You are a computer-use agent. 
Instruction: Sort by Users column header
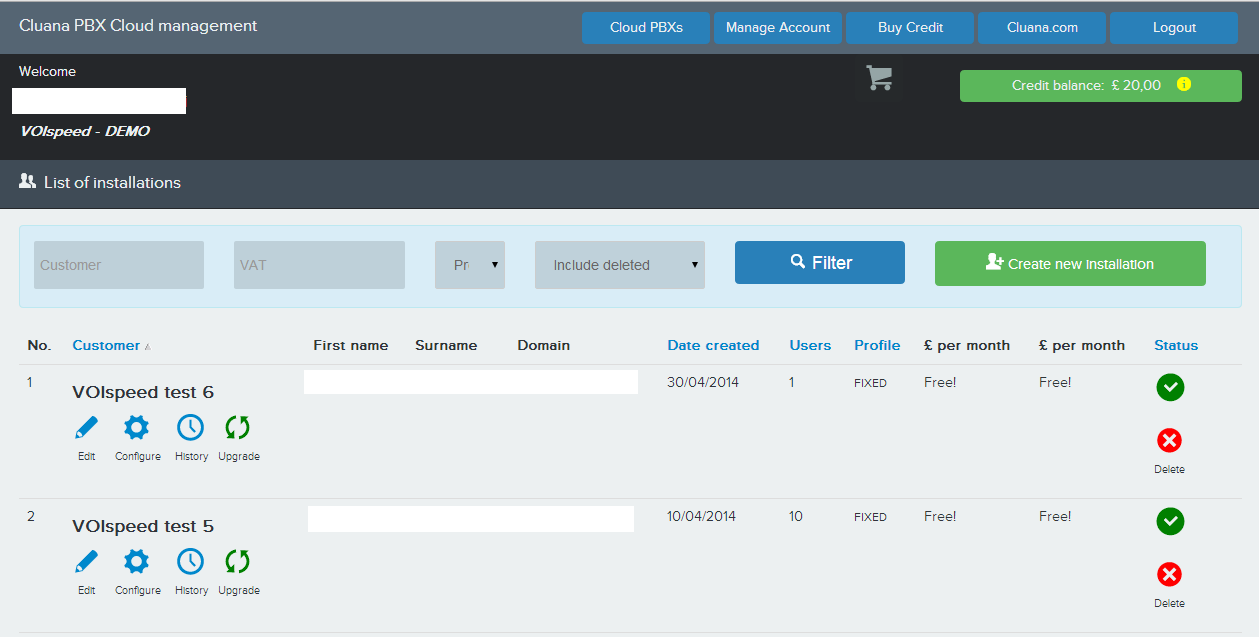810,345
